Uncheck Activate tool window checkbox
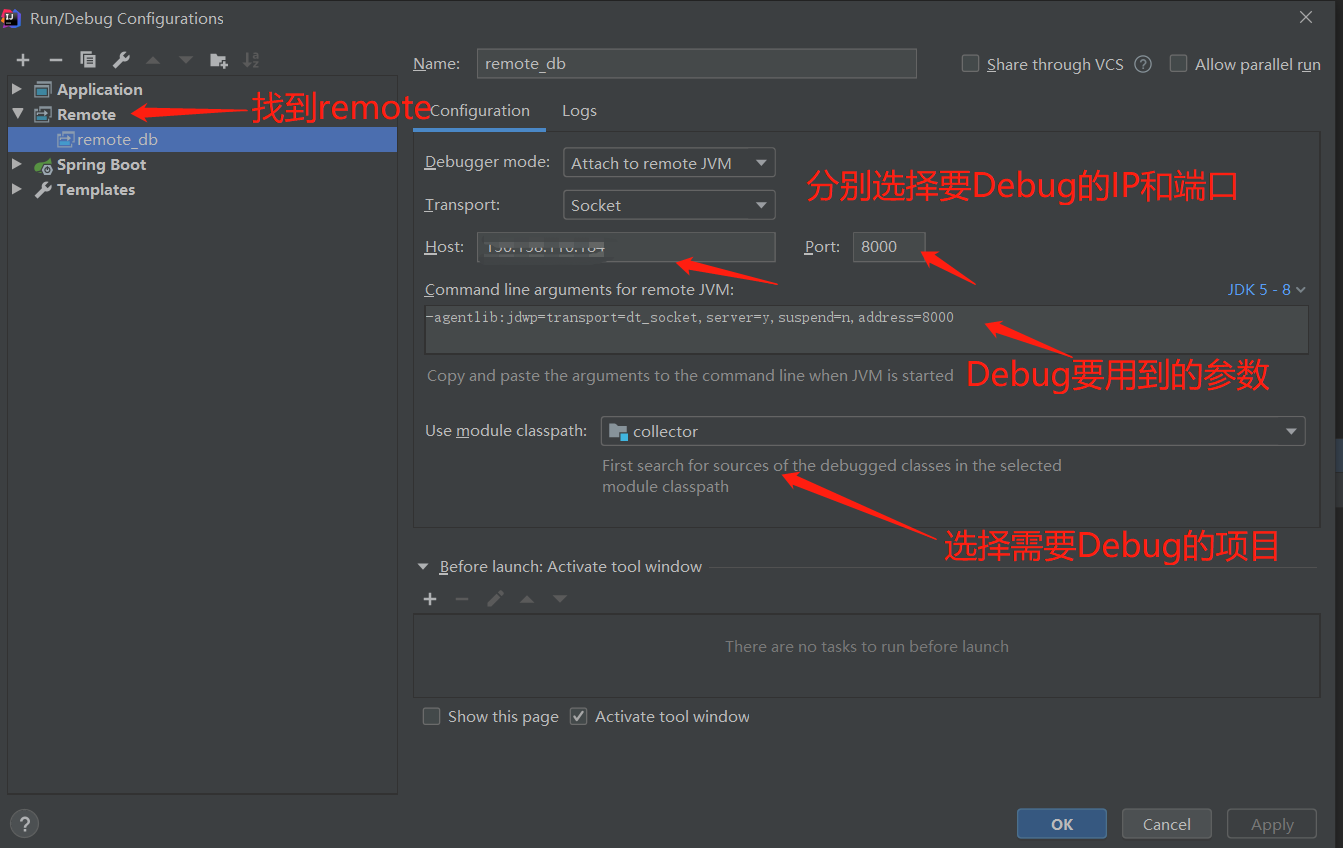 click(x=578, y=716)
